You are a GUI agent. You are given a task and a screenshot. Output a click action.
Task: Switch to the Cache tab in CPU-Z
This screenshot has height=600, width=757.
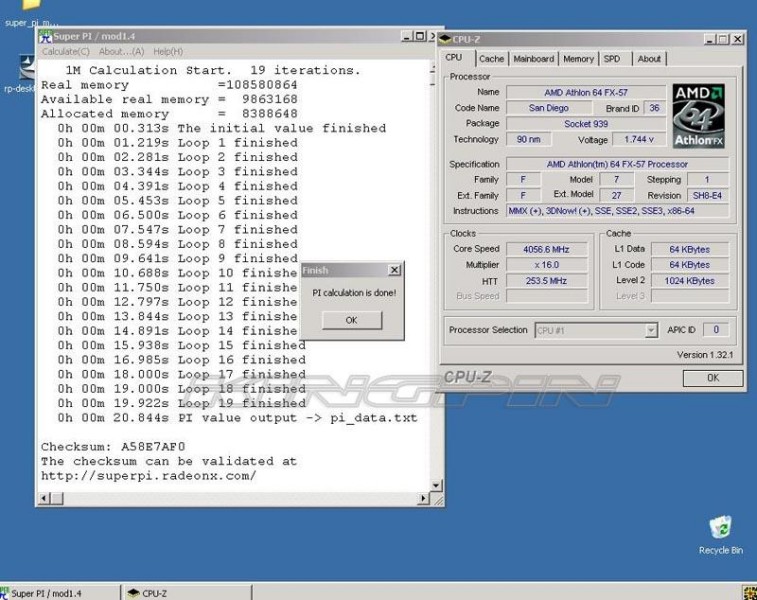point(491,59)
